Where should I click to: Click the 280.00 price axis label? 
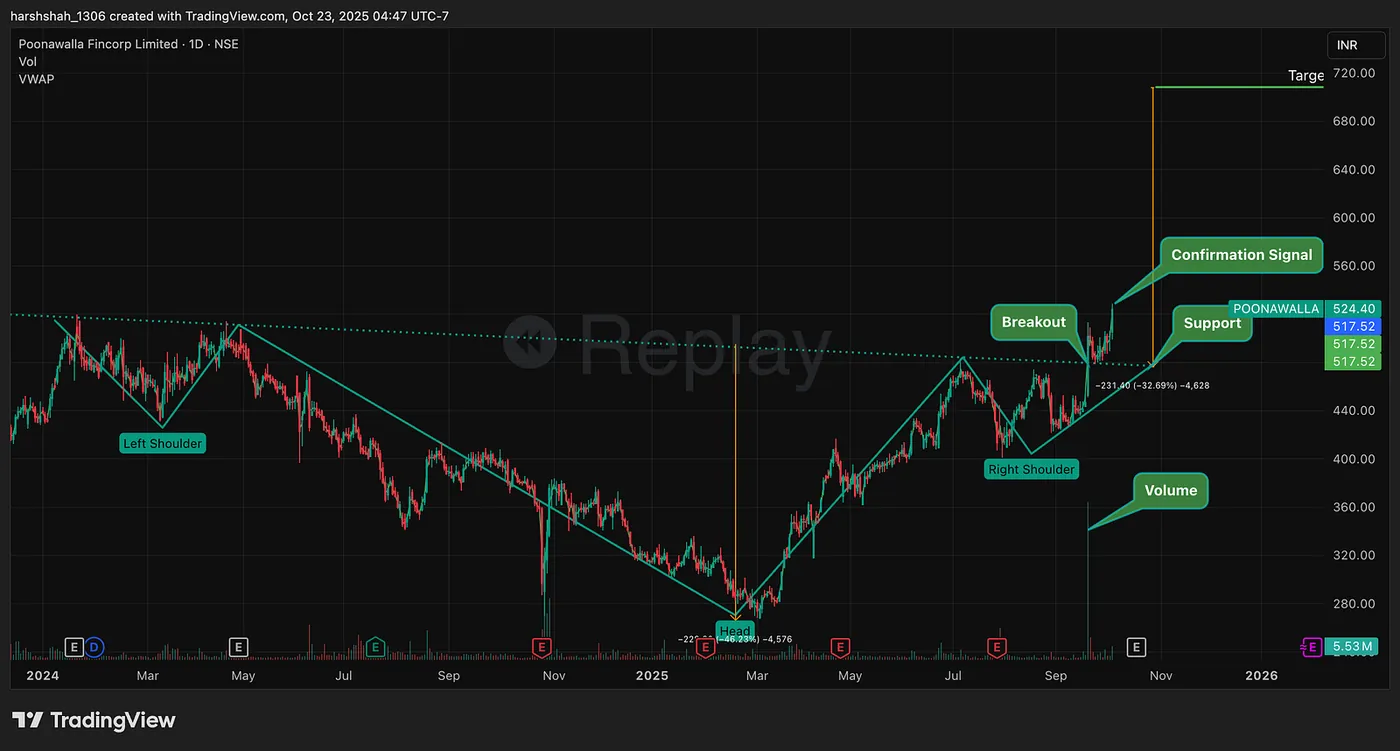(x=1354, y=604)
